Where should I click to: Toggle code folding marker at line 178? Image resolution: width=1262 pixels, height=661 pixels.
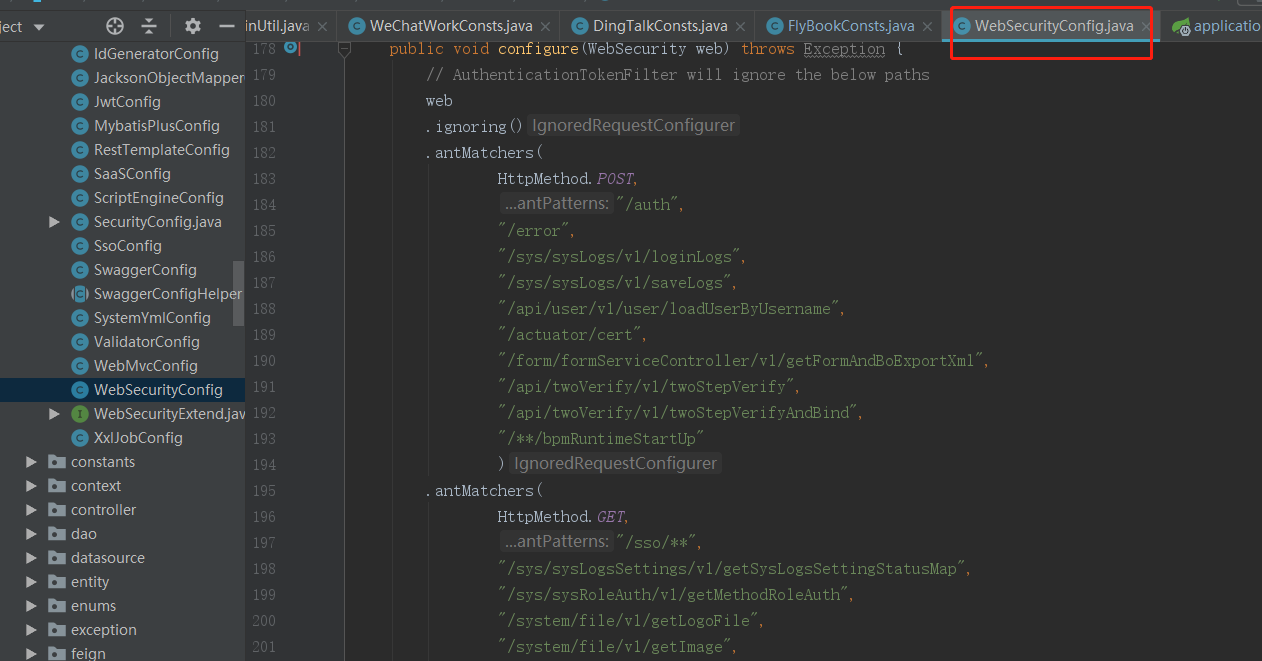pyautogui.click(x=344, y=48)
